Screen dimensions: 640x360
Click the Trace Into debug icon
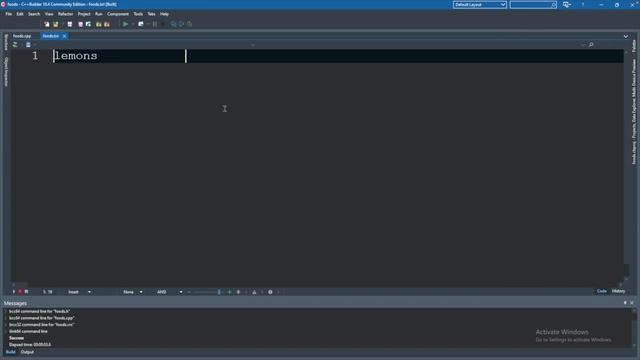[182, 24]
